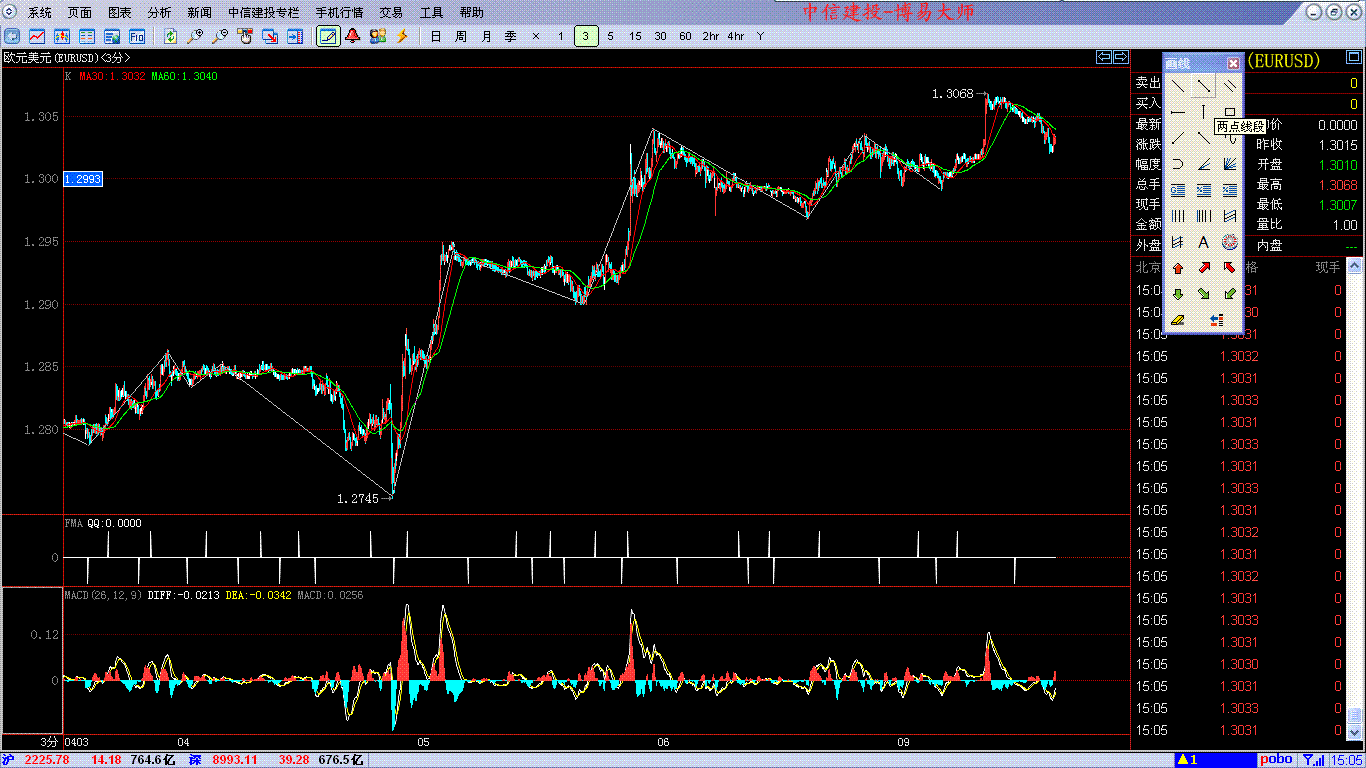
Task: Click the hand pointer toolbar icon
Action: (245, 36)
